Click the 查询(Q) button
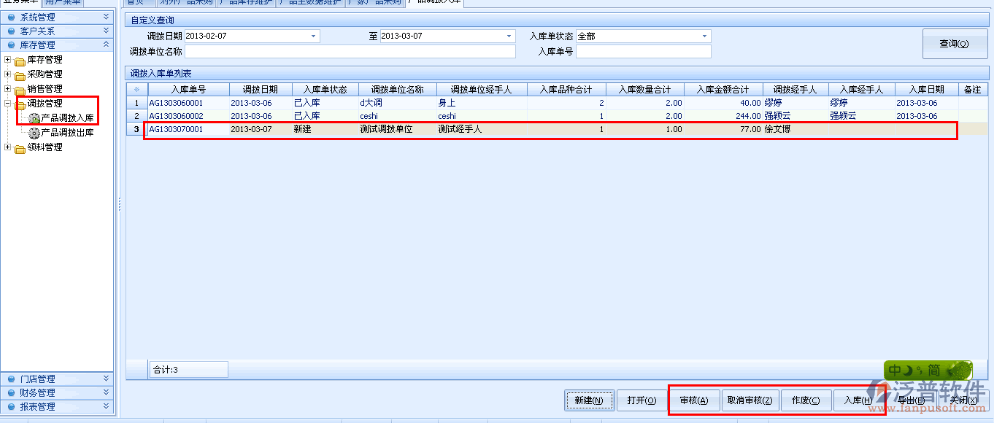This screenshot has width=996, height=424. 954,44
